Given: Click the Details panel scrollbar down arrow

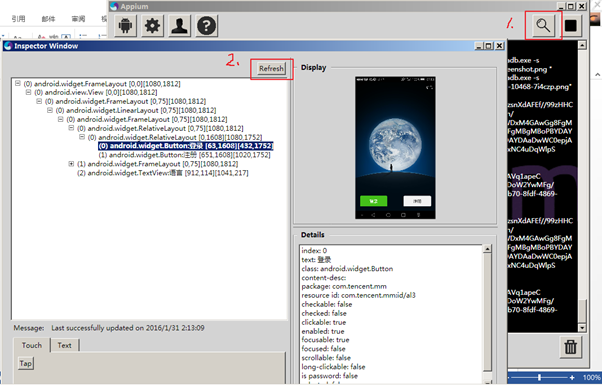Looking at the screenshot, I should [487, 382].
